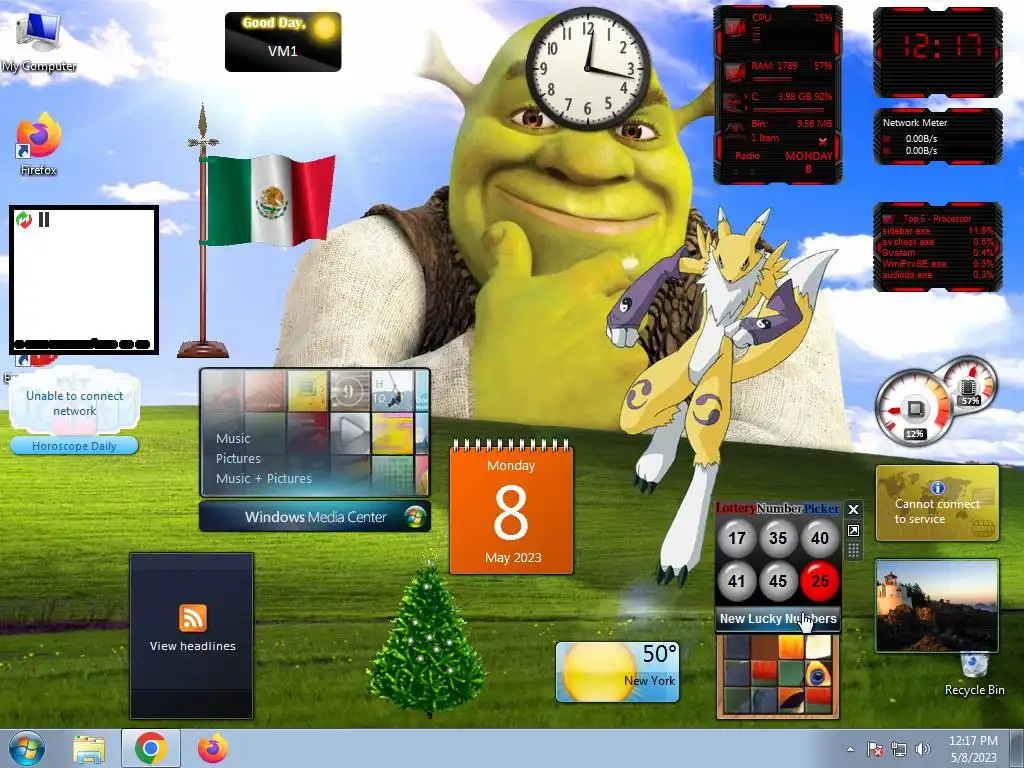The height and width of the screenshot is (768, 1024).
Task: Click the play tile in Media Center gadget
Action: (x=351, y=432)
